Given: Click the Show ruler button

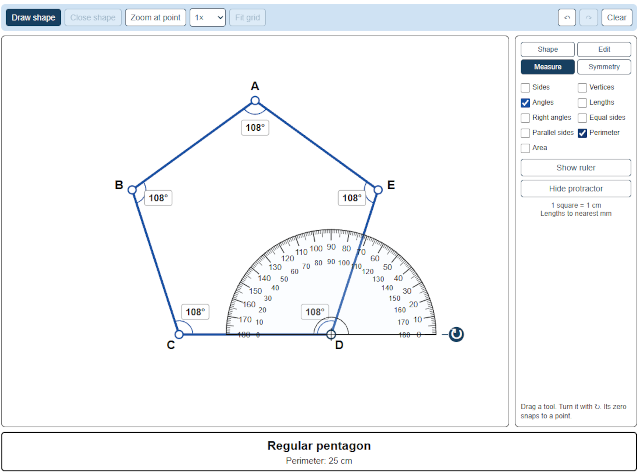Looking at the screenshot, I should point(576,168).
